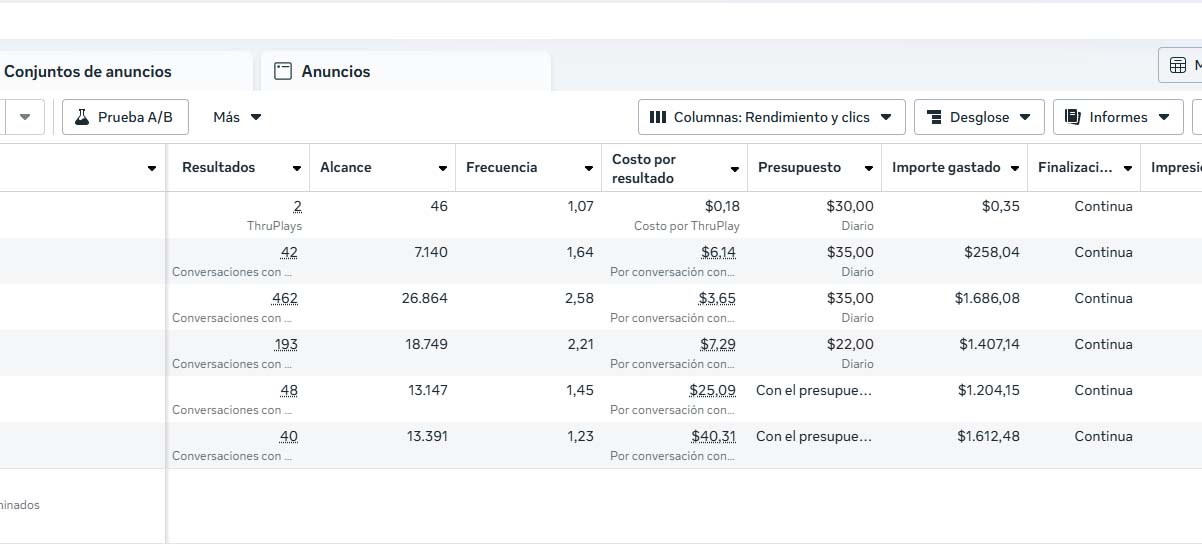Open the Más dropdown menu
This screenshot has height=544, width=1202.
pyautogui.click(x=237, y=117)
